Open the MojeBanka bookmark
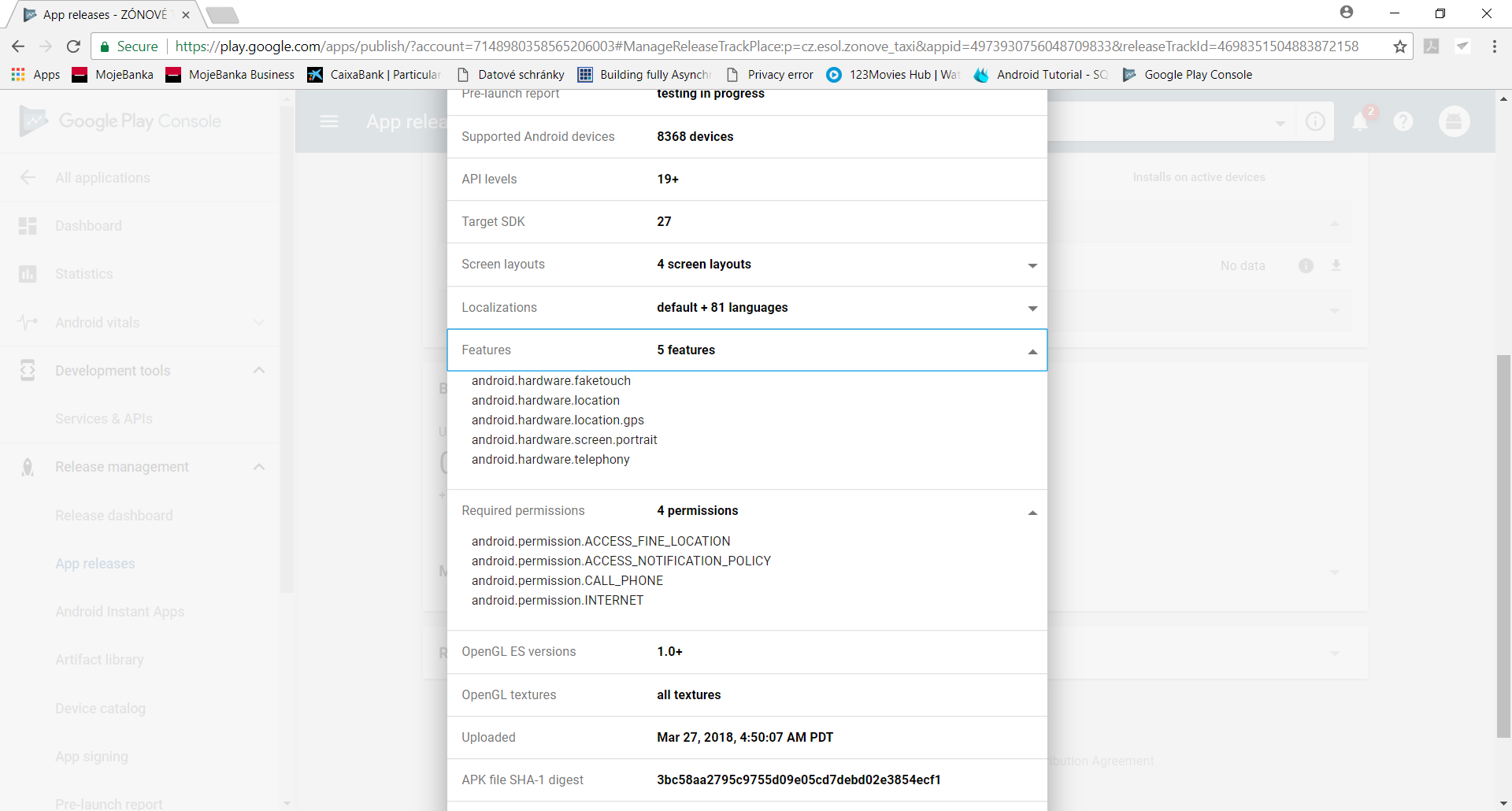1512x811 pixels. point(113,75)
